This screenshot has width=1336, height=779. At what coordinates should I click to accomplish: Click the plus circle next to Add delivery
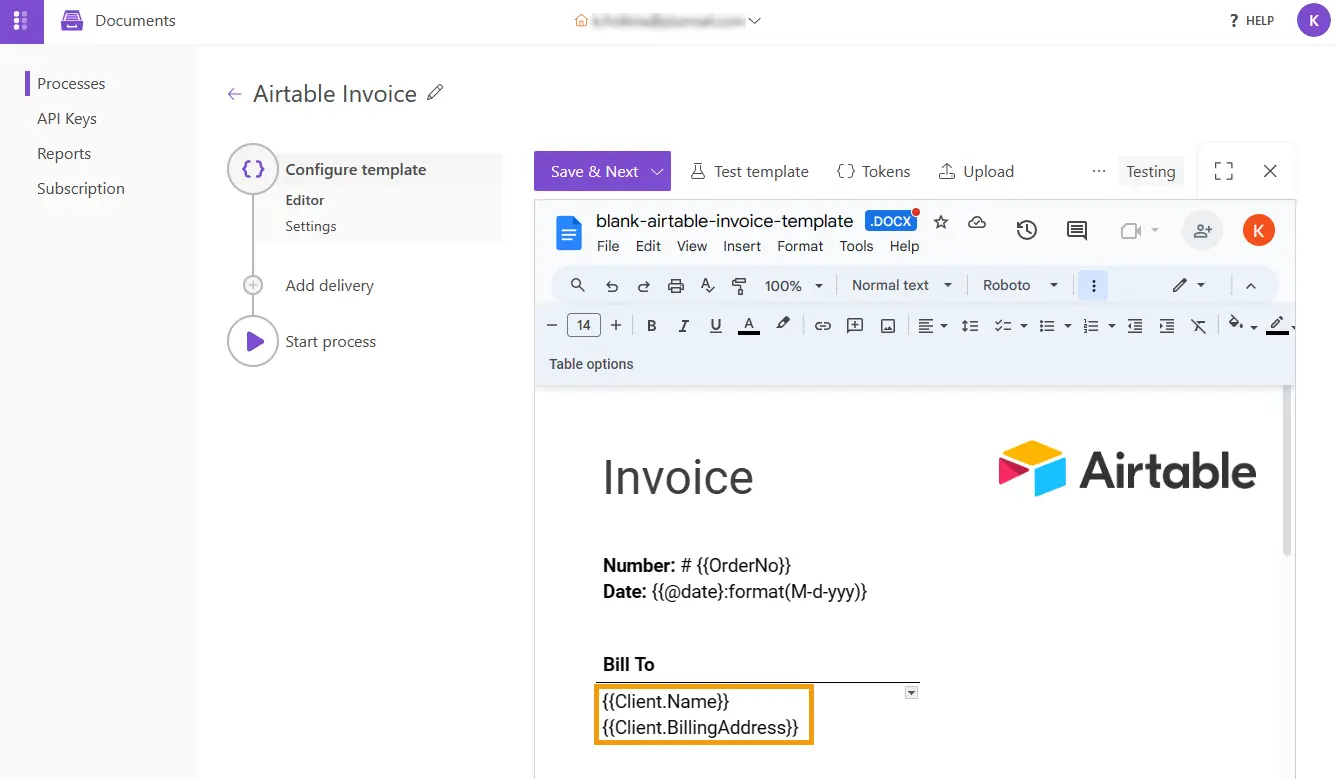pyautogui.click(x=253, y=285)
